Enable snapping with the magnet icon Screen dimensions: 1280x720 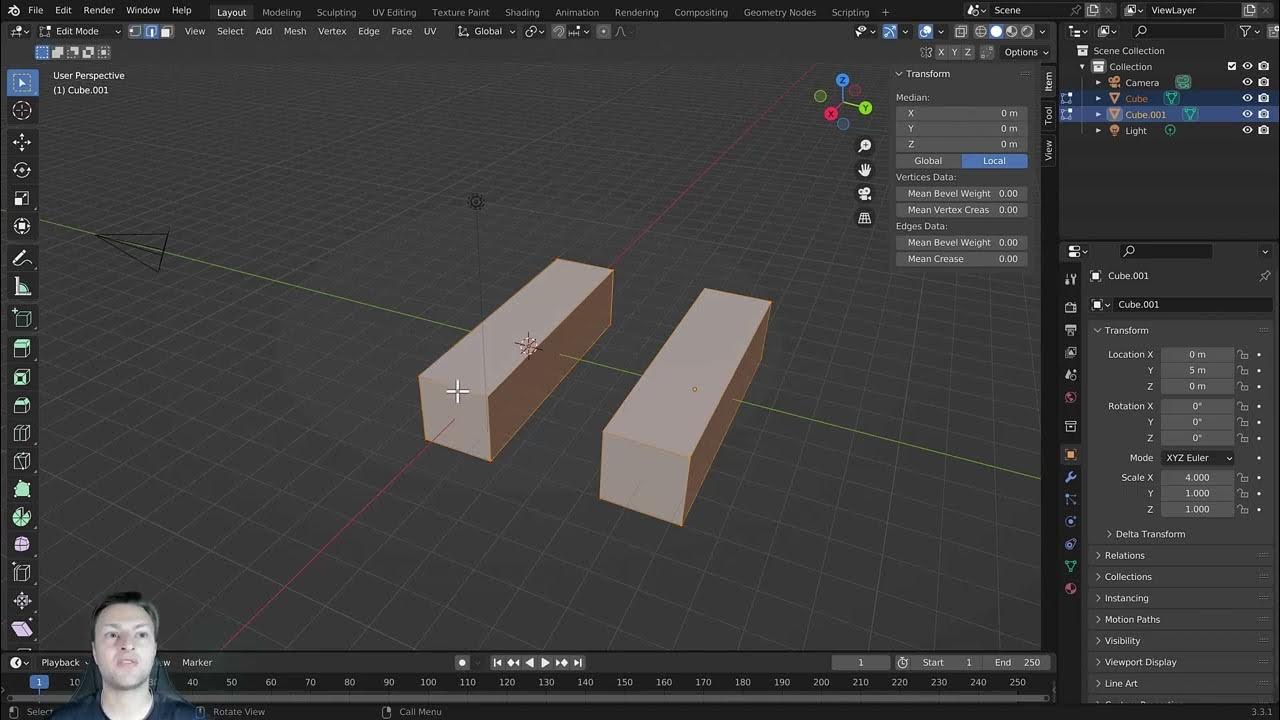point(556,31)
